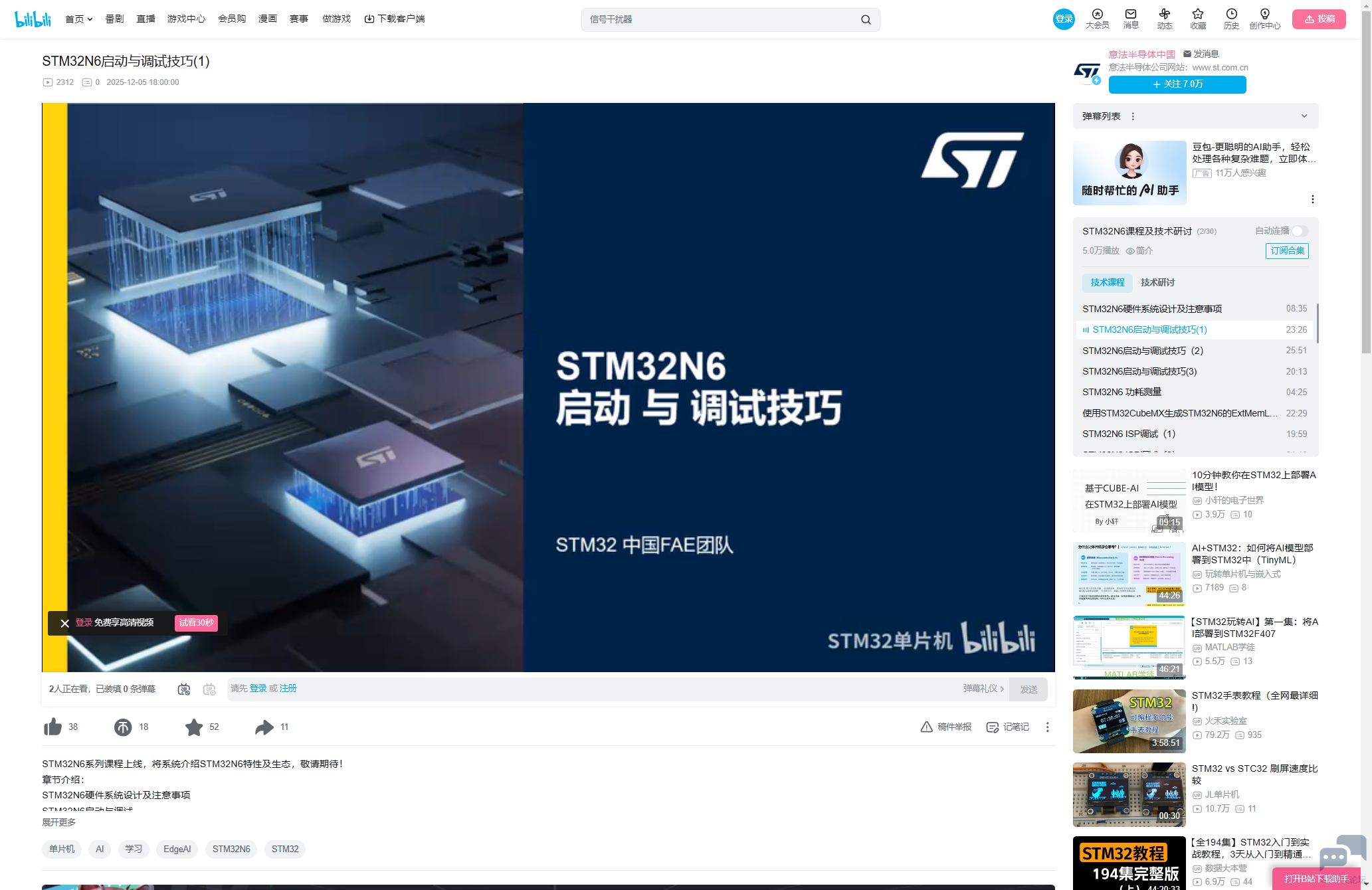Open 直播 in the top navigation

point(146,19)
